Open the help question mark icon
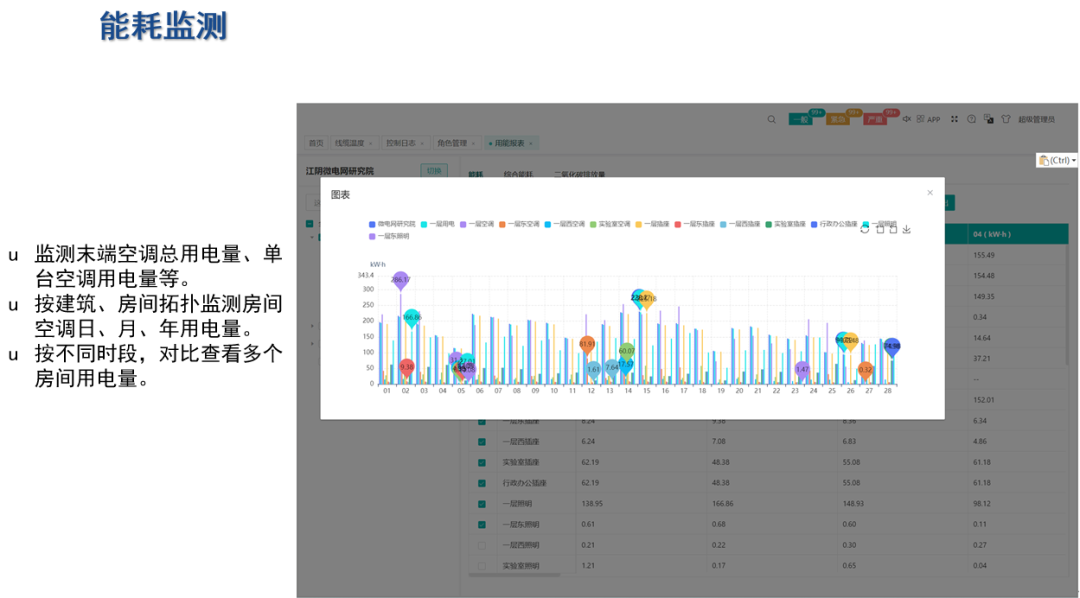This screenshot has width=1080, height=598. pyautogui.click(x=971, y=119)
